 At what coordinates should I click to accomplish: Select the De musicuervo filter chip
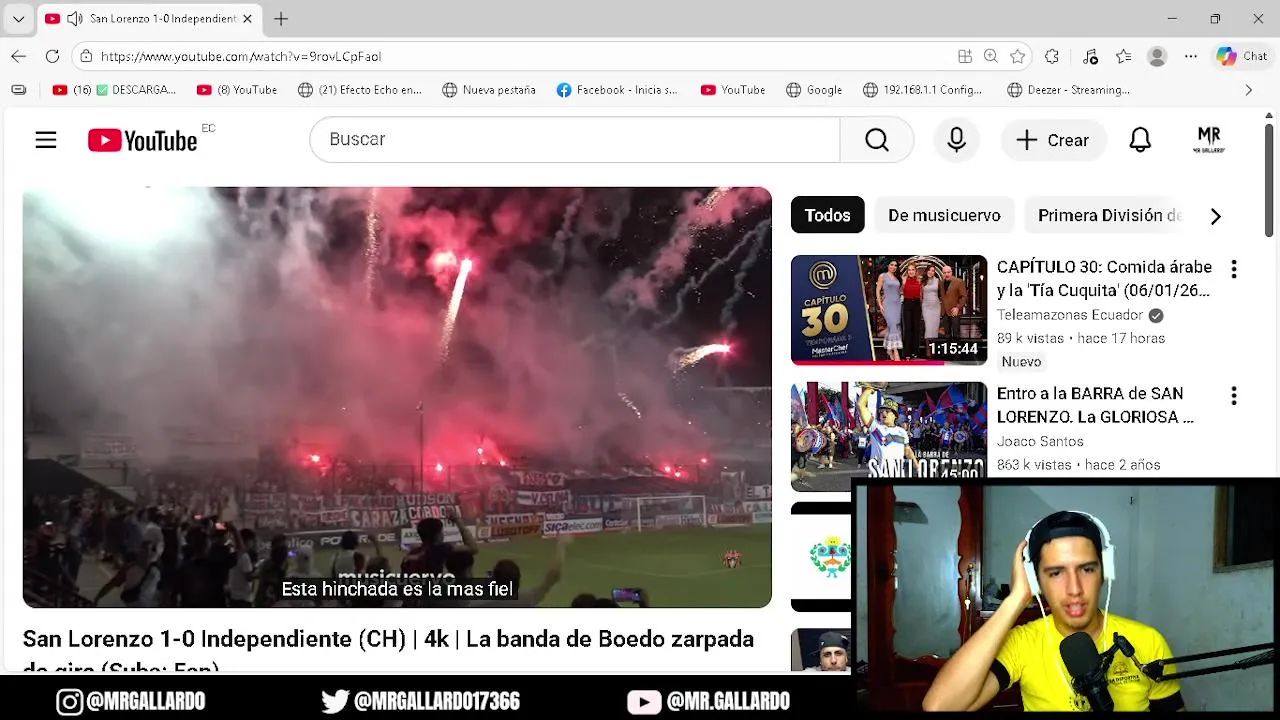(944, 215)
